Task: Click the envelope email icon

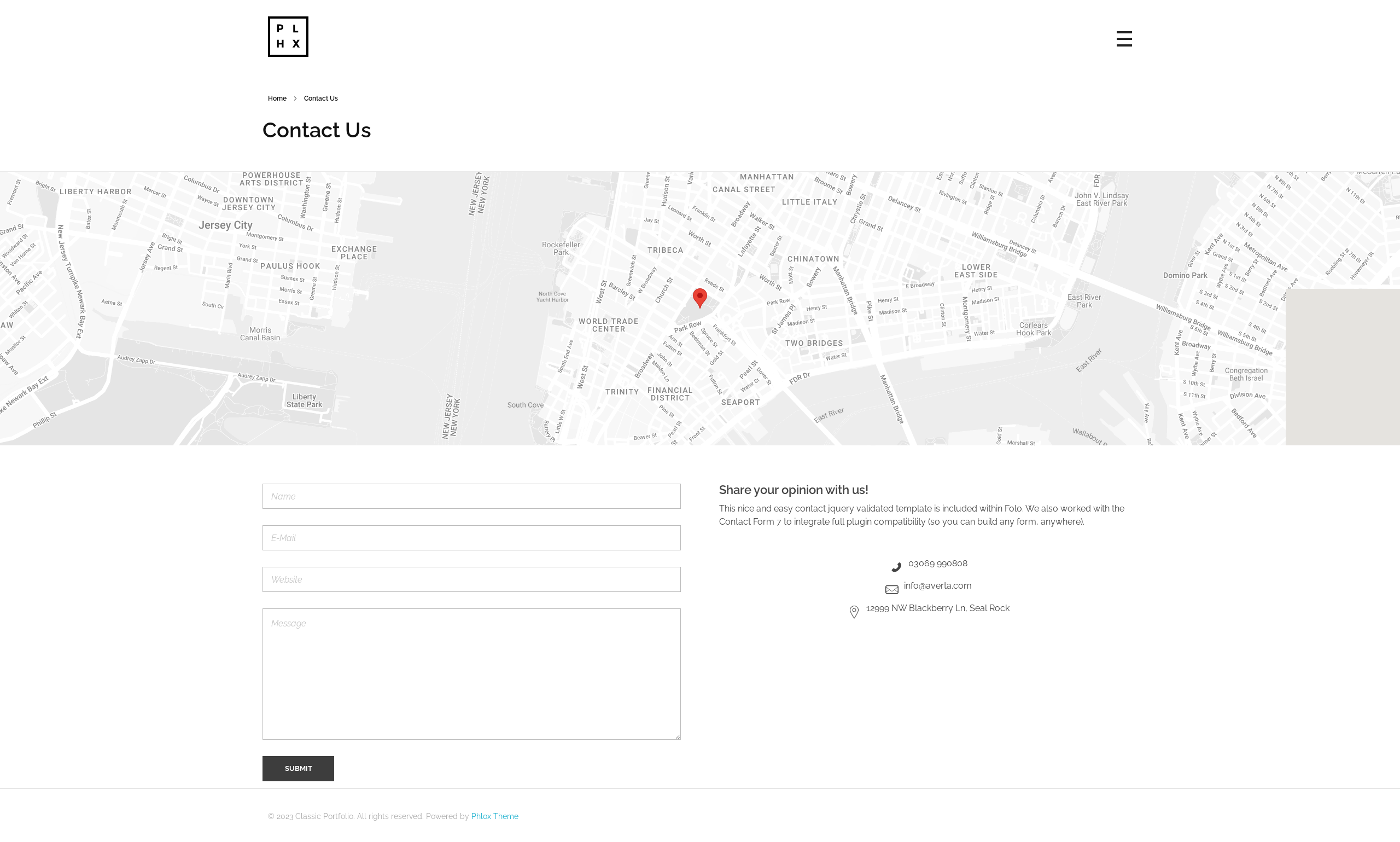Action: coord(891,590)
